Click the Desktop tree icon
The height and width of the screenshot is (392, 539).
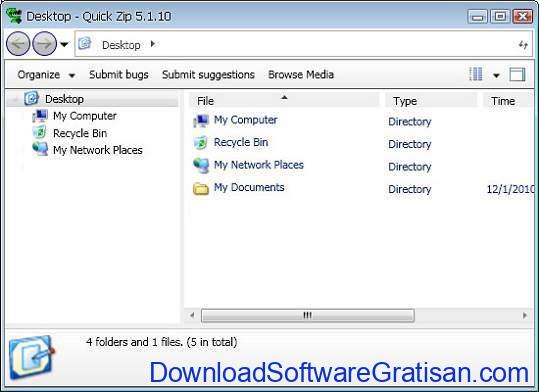(31, 98)
